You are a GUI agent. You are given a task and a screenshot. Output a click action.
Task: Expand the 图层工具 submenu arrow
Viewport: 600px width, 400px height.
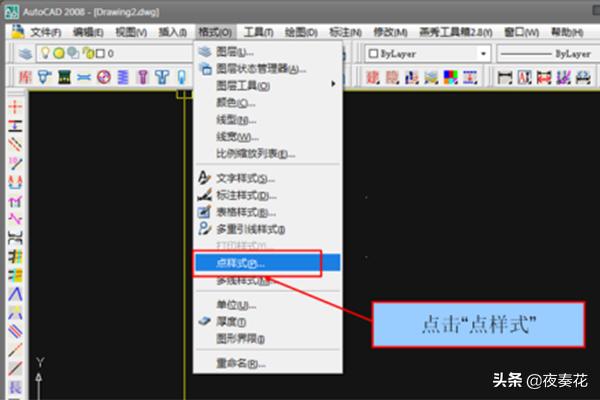point(333,84)
